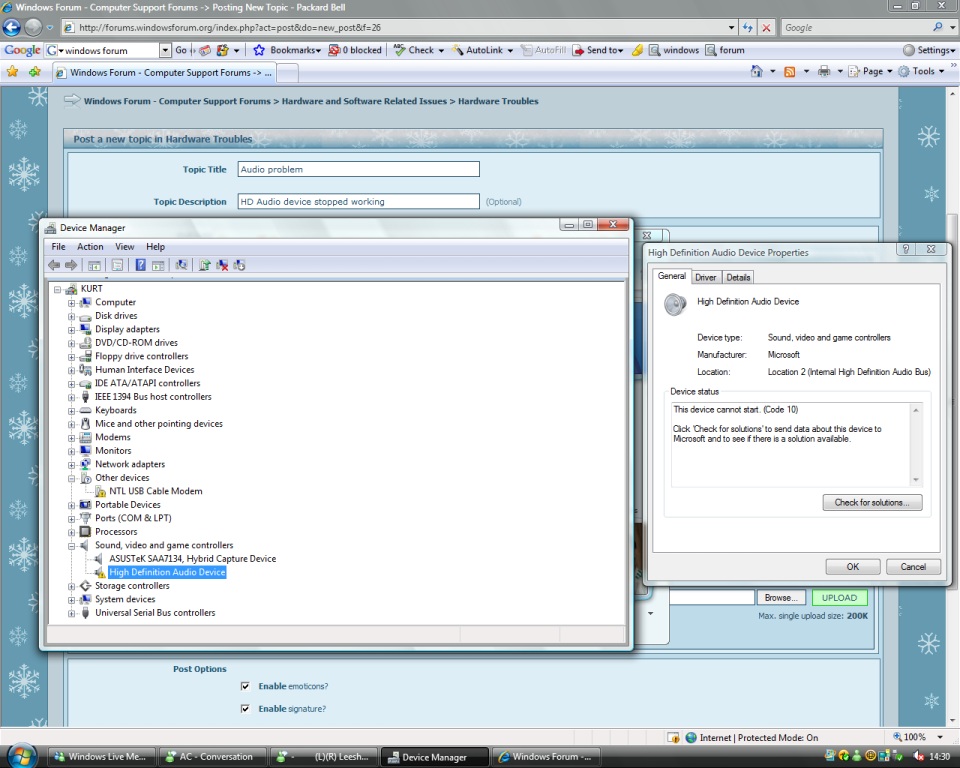This screenshot has width=960, height=768.
Task: Click the help question mark in Properties dialog
Action: [906, 249]
